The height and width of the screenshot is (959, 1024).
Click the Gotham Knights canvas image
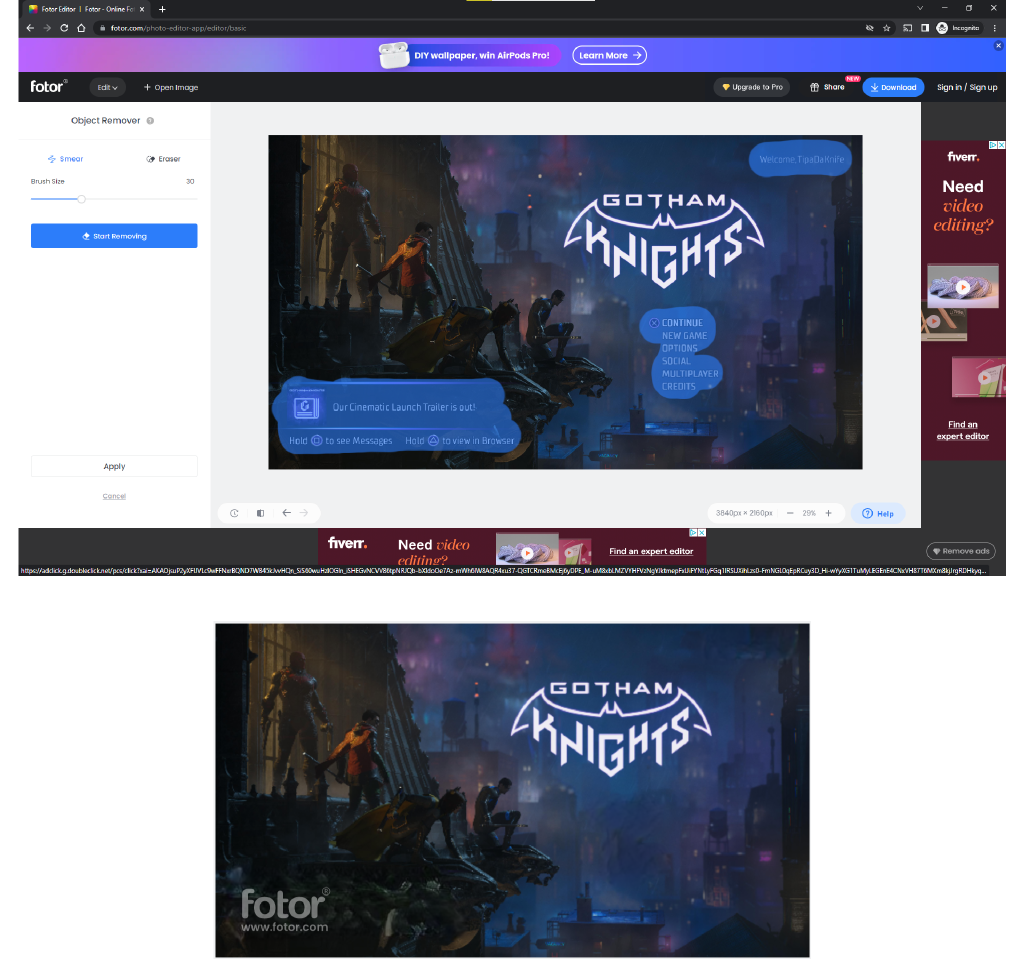click(565, 302)
